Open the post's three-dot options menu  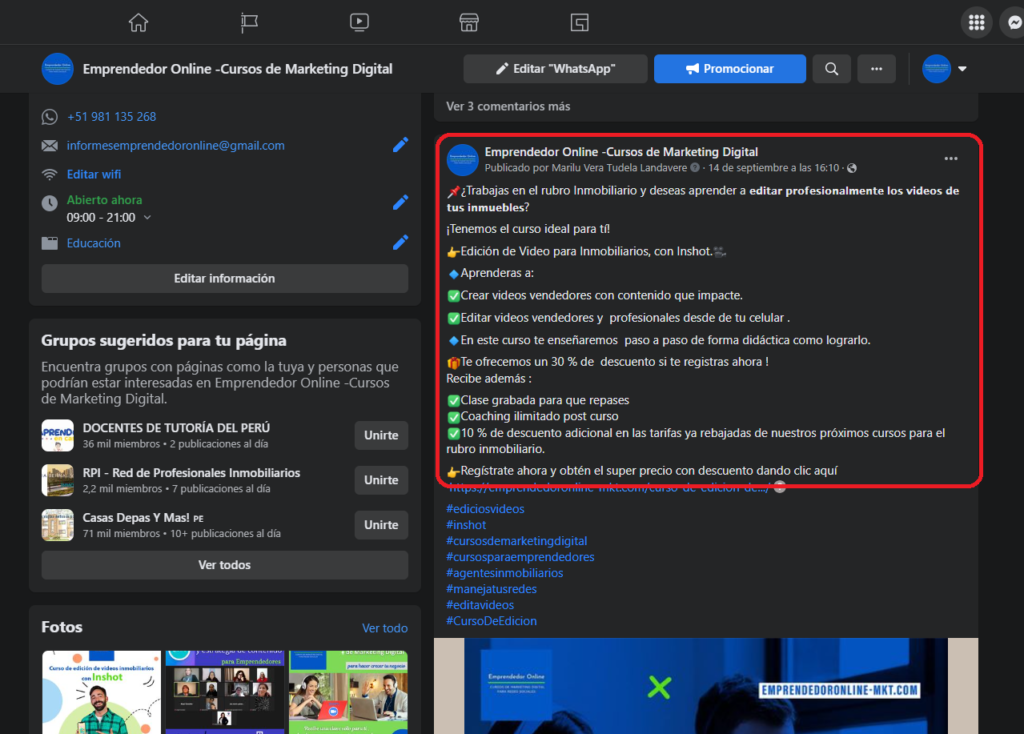pos(950,158)
